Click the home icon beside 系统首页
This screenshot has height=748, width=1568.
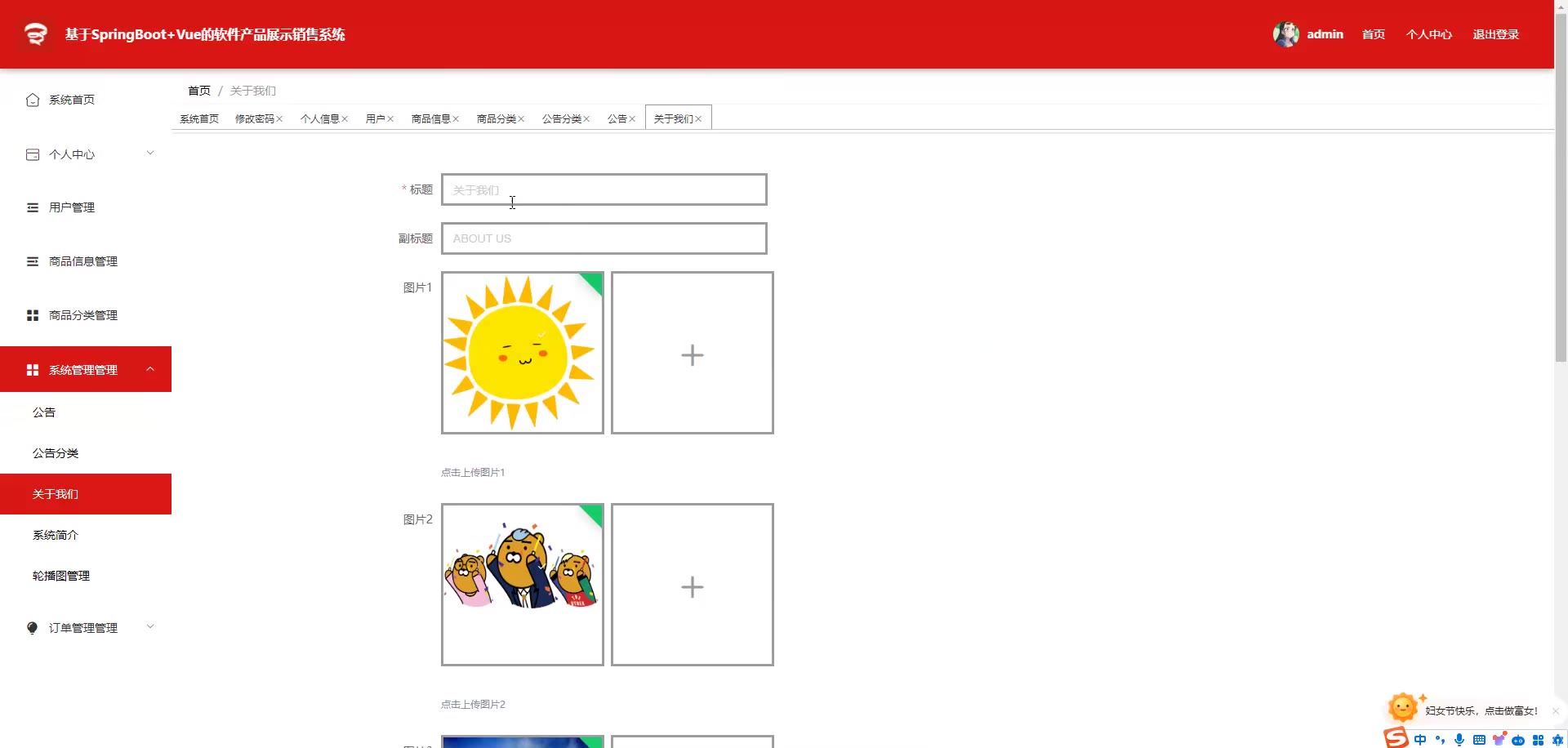point(33,100)
